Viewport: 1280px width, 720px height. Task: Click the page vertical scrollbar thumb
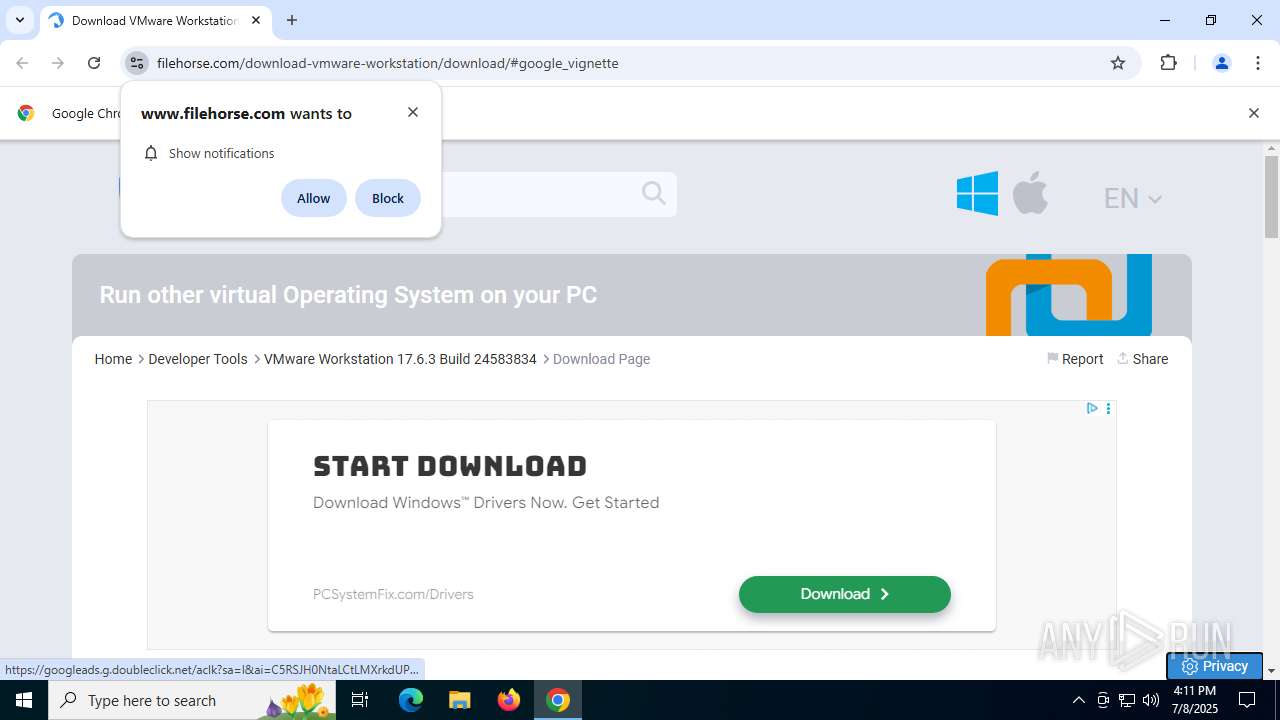(1271, 196)
